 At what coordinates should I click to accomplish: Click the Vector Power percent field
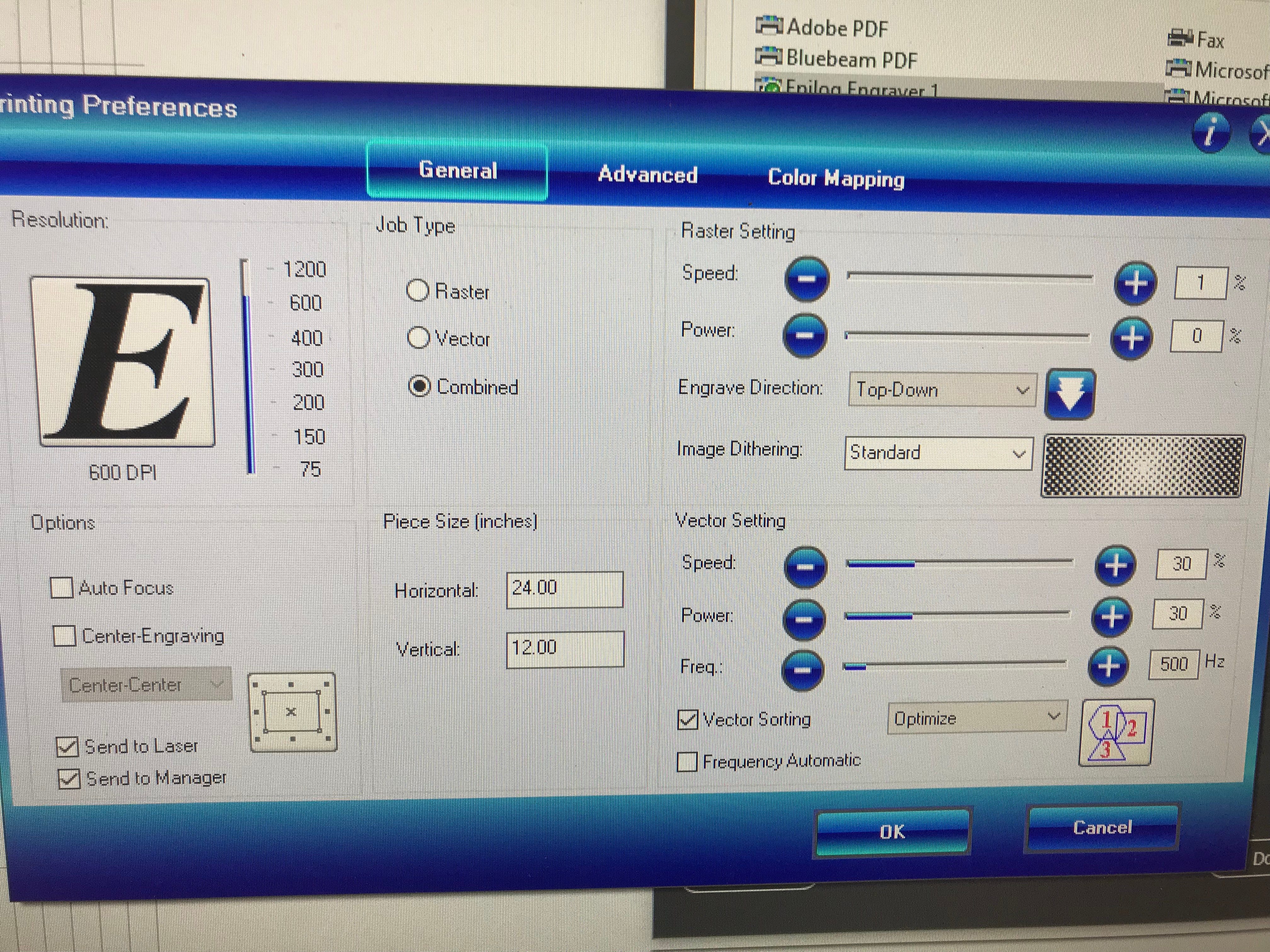tap(1178, 614)
